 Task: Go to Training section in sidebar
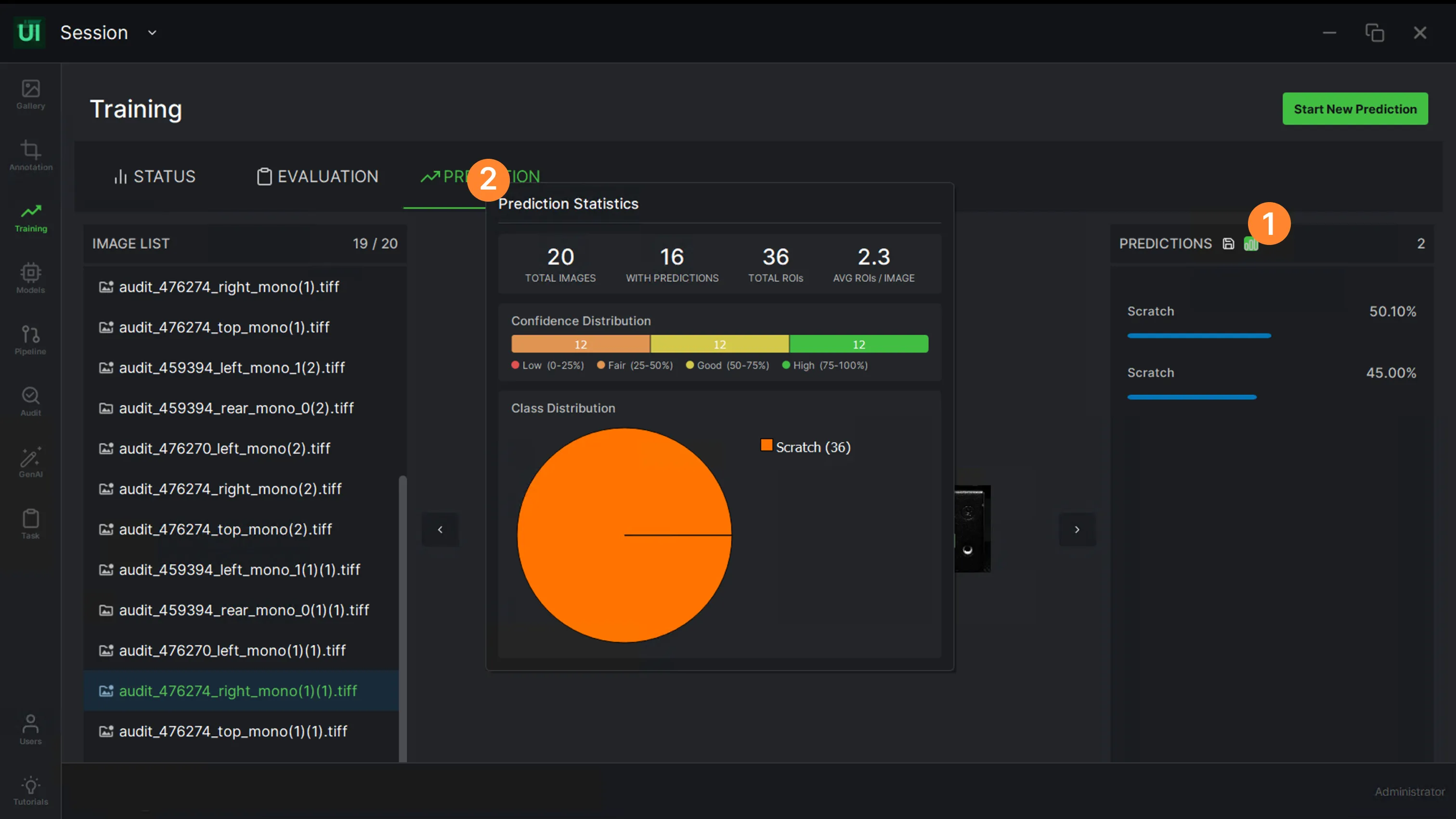pyautogui.click(x=30, y=218)
